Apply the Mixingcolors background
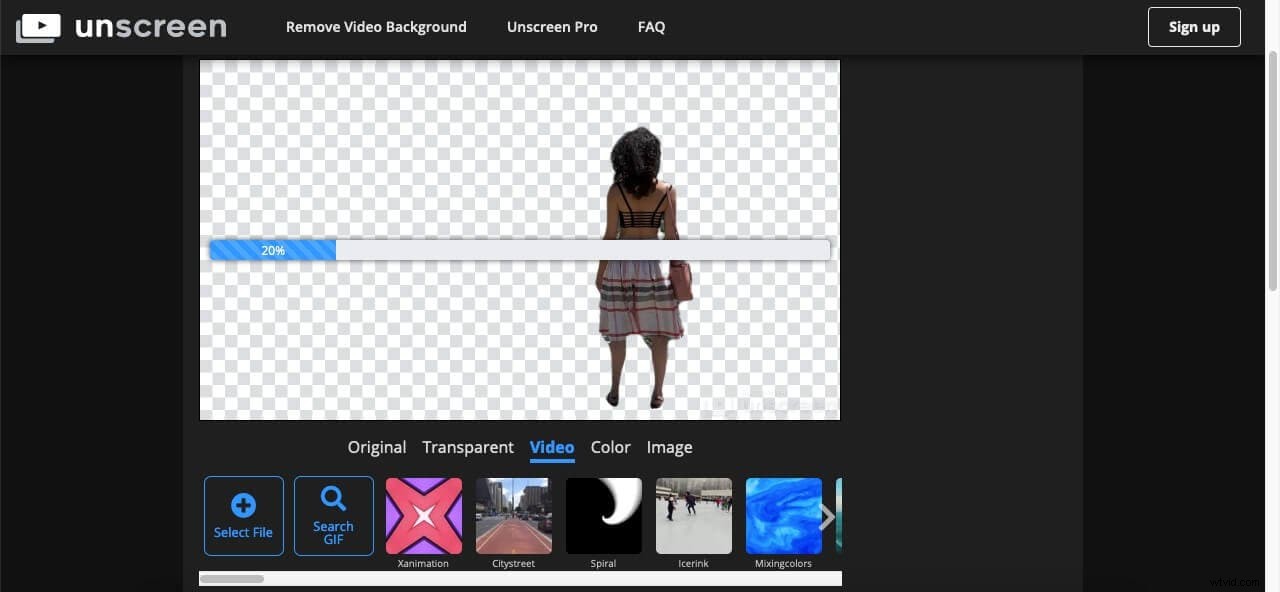 [x=783, y=516]
